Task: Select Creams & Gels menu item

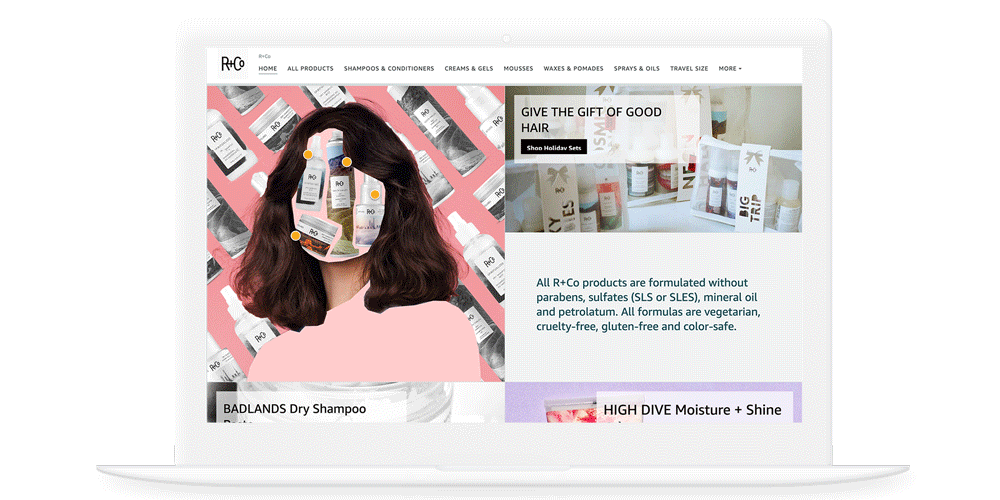Action: pyautogui.click(x=469, y=68)
